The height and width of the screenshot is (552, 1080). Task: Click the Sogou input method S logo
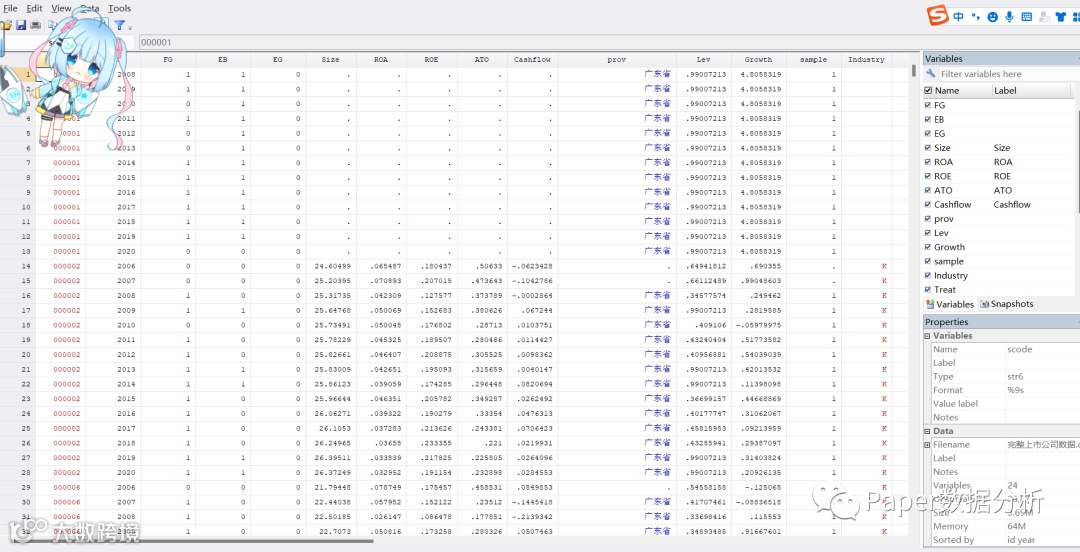[x=937, y=16]
